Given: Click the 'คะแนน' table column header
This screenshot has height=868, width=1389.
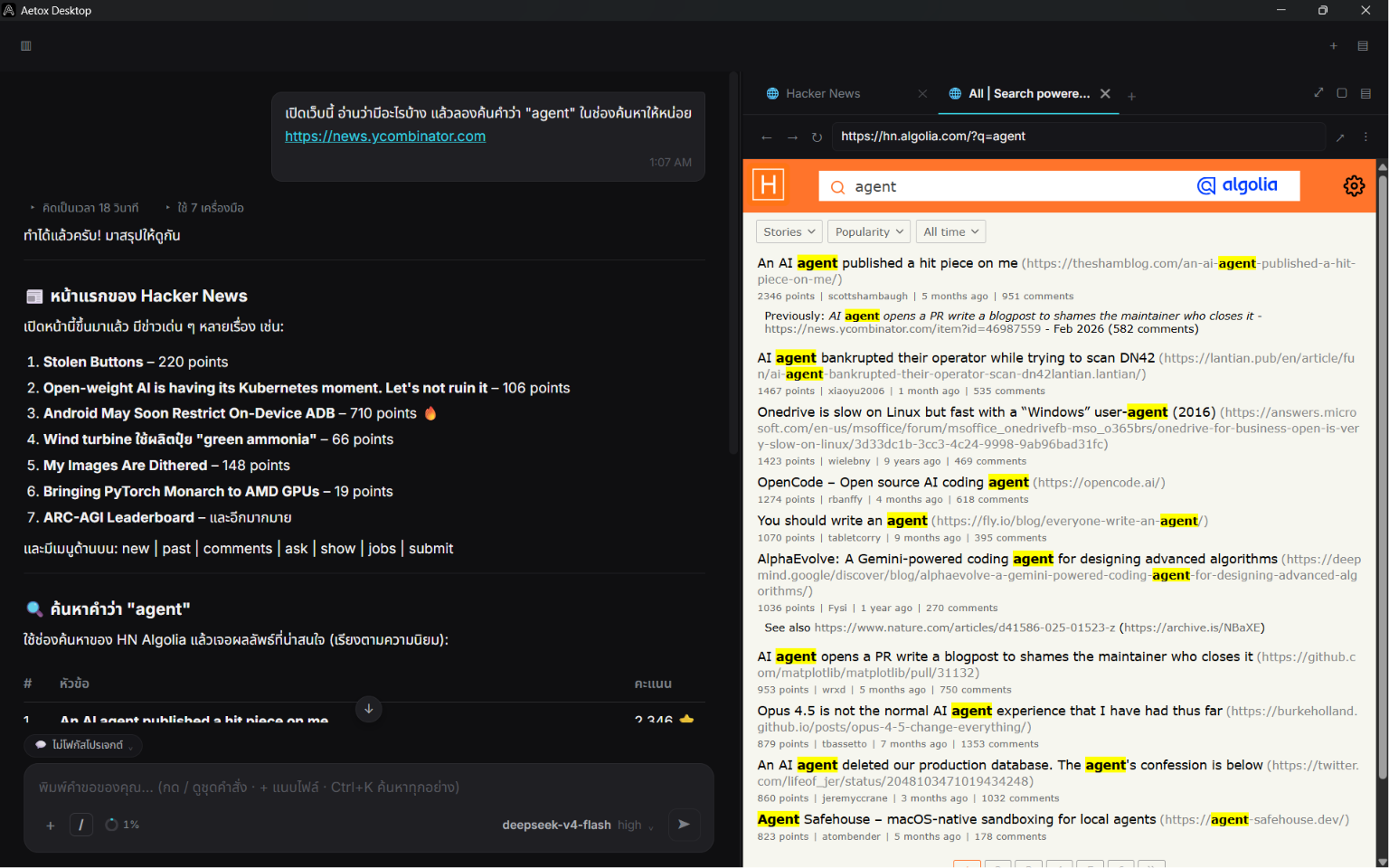Looking at the screenshot, I should coord(653,684).
